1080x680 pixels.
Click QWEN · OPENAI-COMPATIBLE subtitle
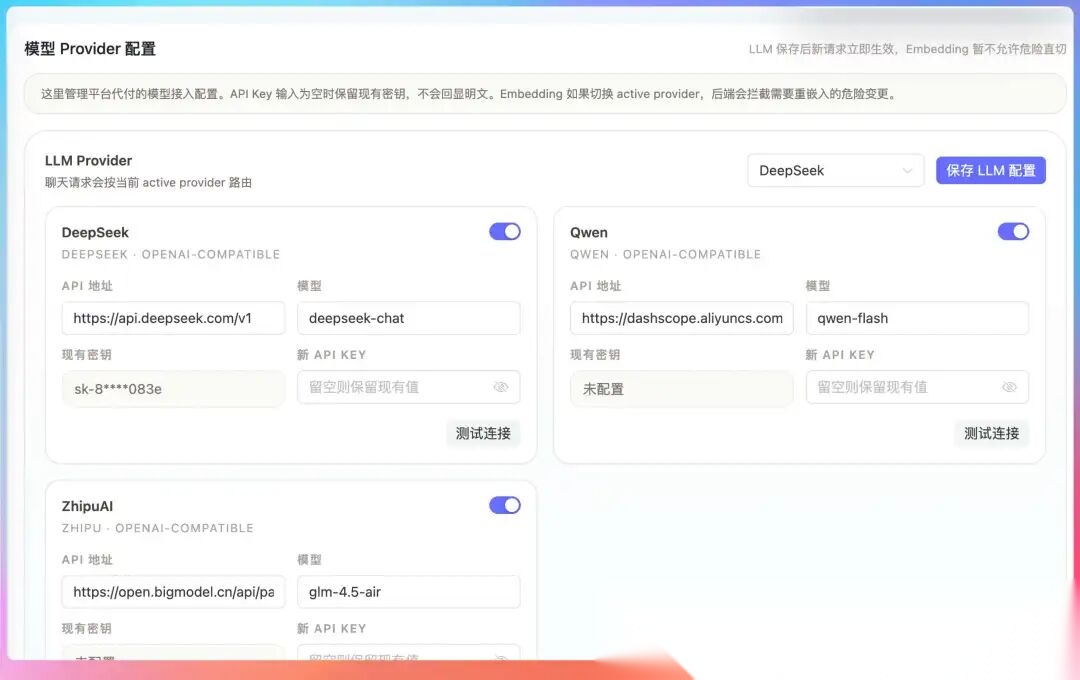pyautogui.click(x=665, y=254)
